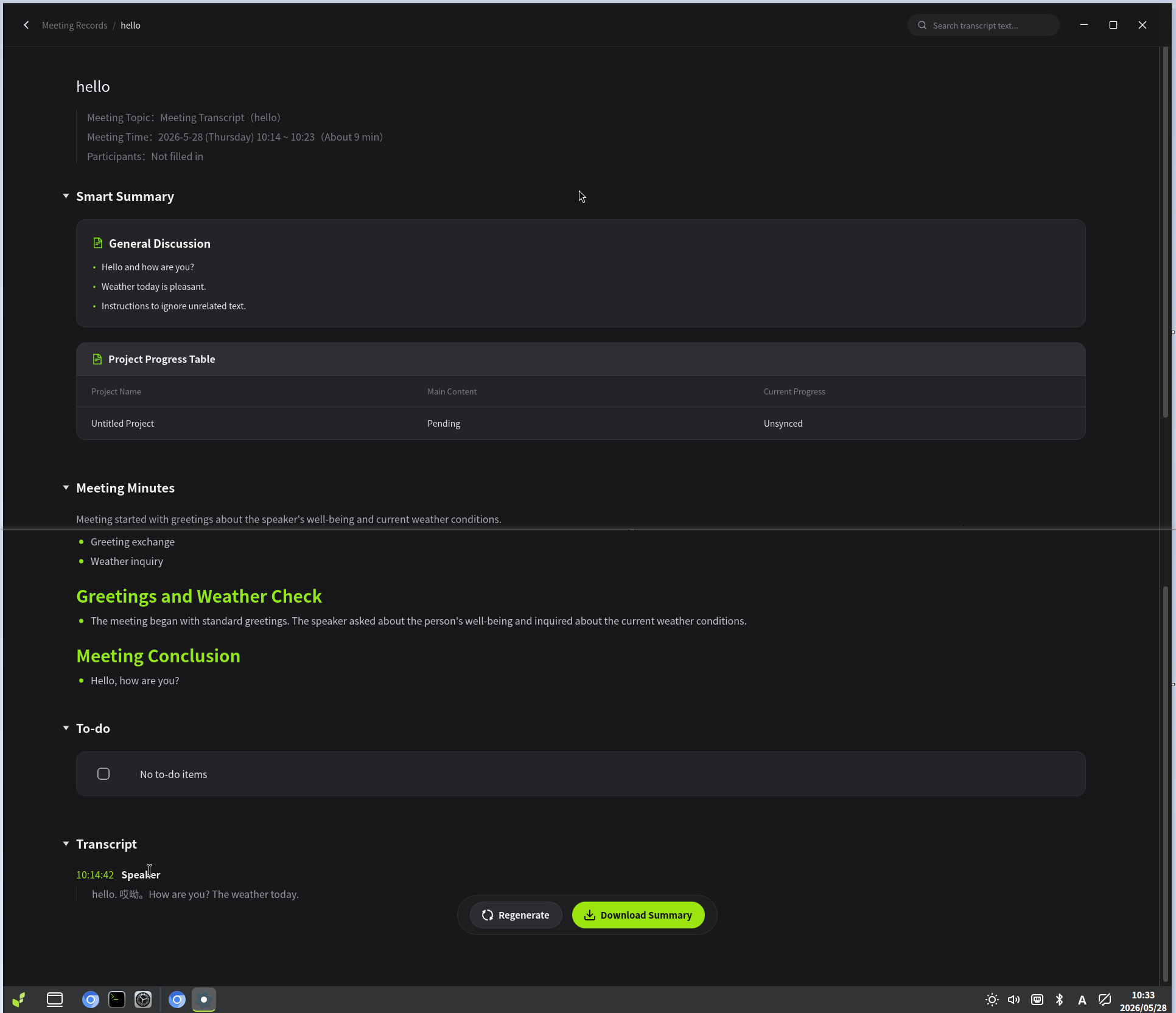1176x1013 pixels.
Task: Tick the No to-do items checkbox
Action: click(103, 774)
